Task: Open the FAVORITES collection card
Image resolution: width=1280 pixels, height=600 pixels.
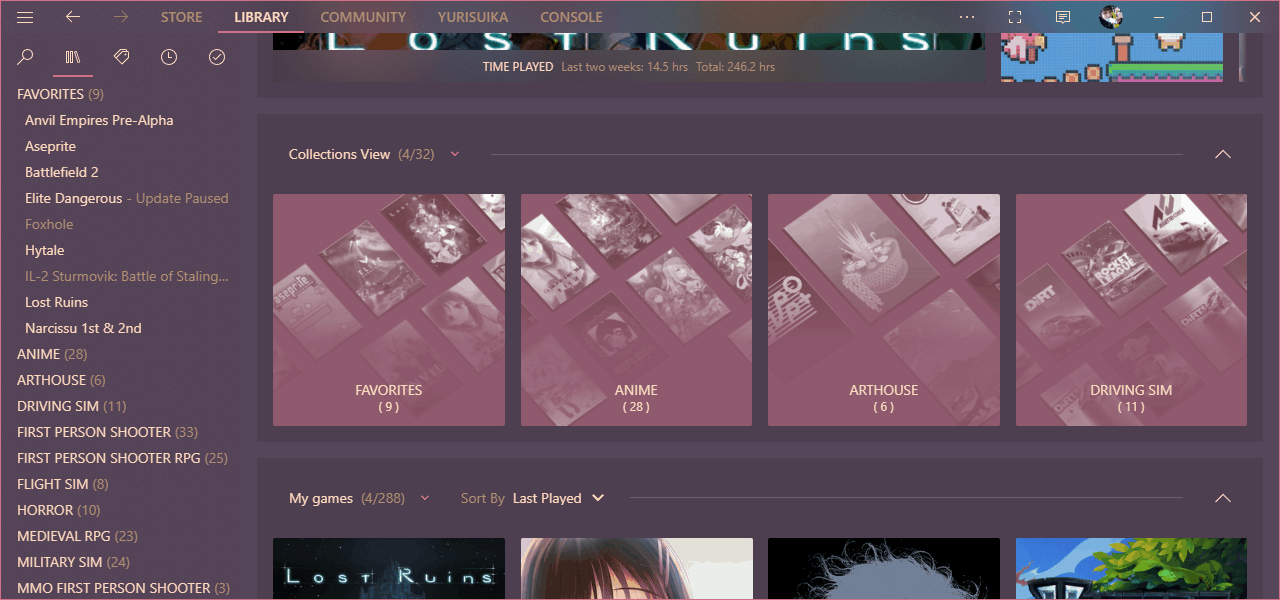Action: click(x=389, y=310)
